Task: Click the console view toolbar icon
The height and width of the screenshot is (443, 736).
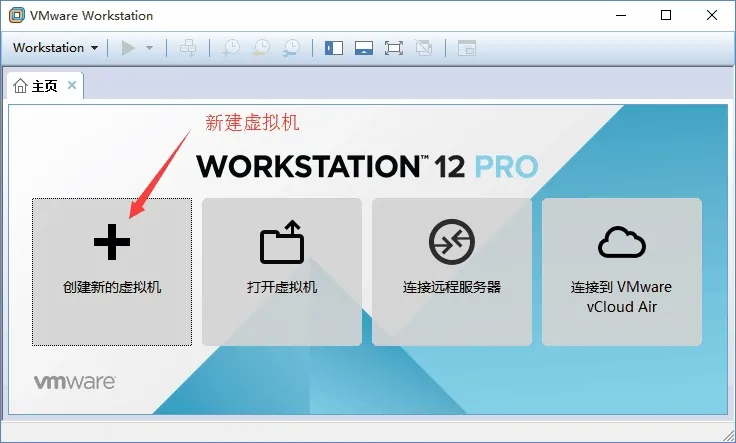Action: pyautogui.click(x=467, y=48)
